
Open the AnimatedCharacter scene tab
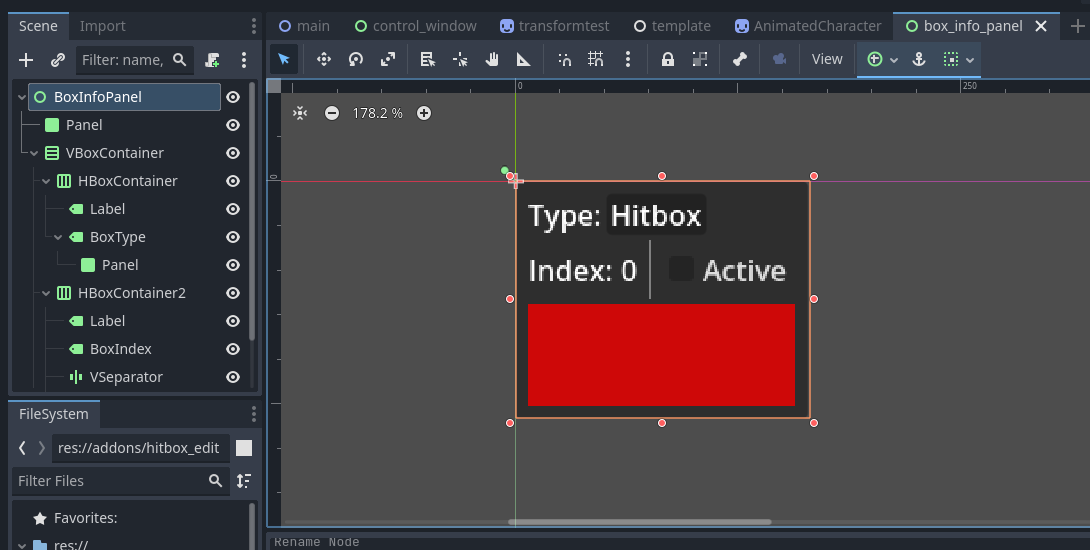tap(808, 26)
